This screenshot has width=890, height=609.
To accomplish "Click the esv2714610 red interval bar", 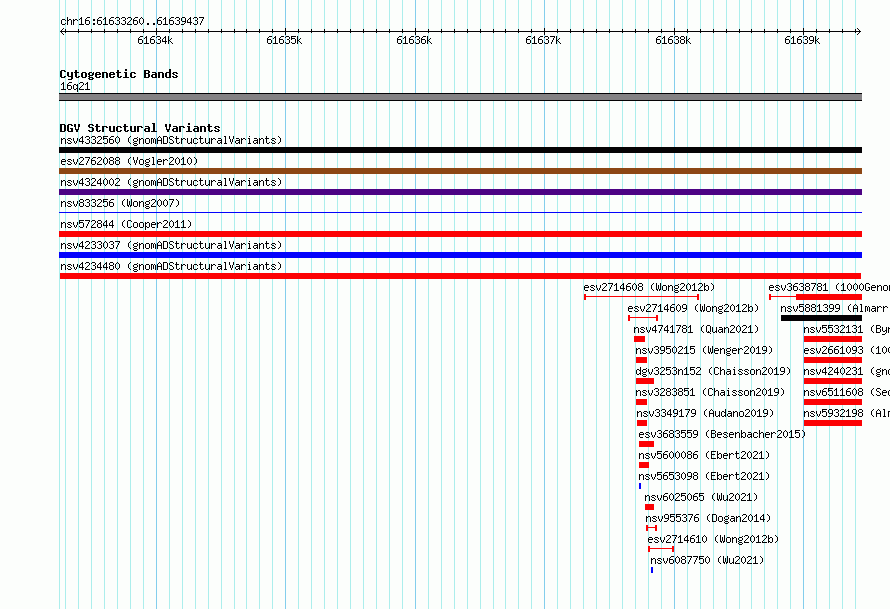I will tap(661, 549).
